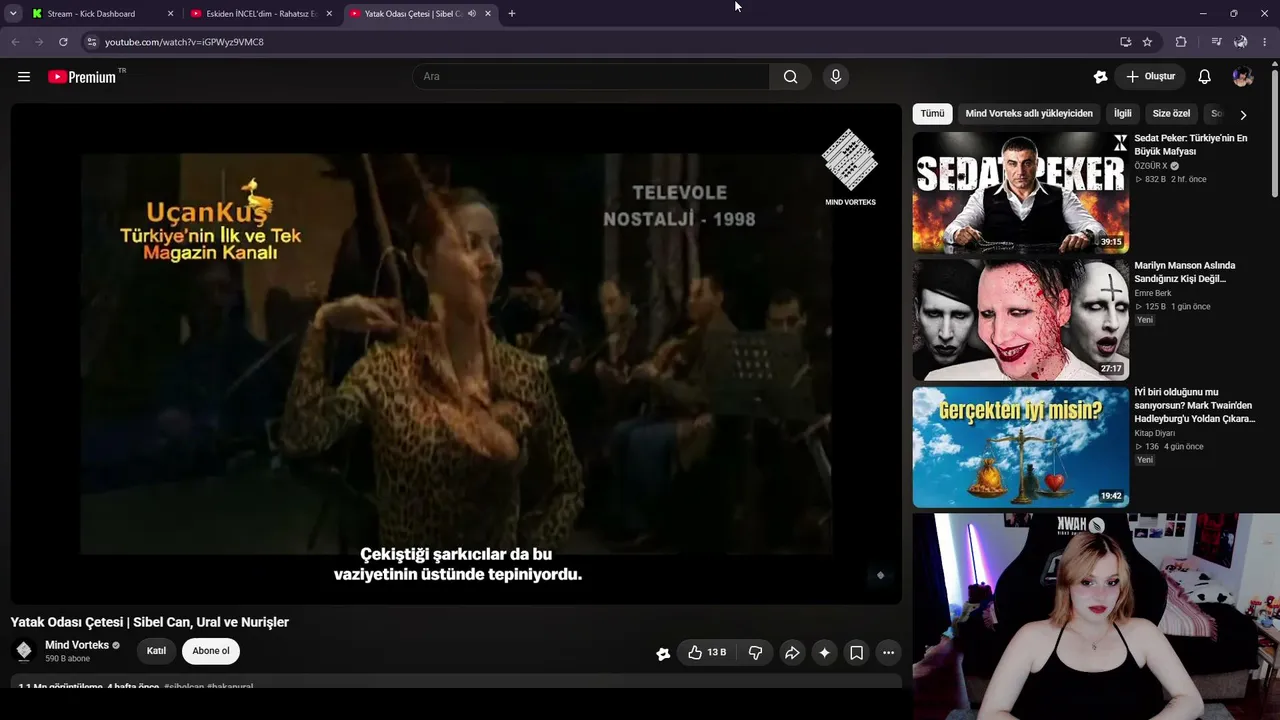Open the media controls toolbar icon
This screenshot has height=720, width=1280.
[1216, 42]
